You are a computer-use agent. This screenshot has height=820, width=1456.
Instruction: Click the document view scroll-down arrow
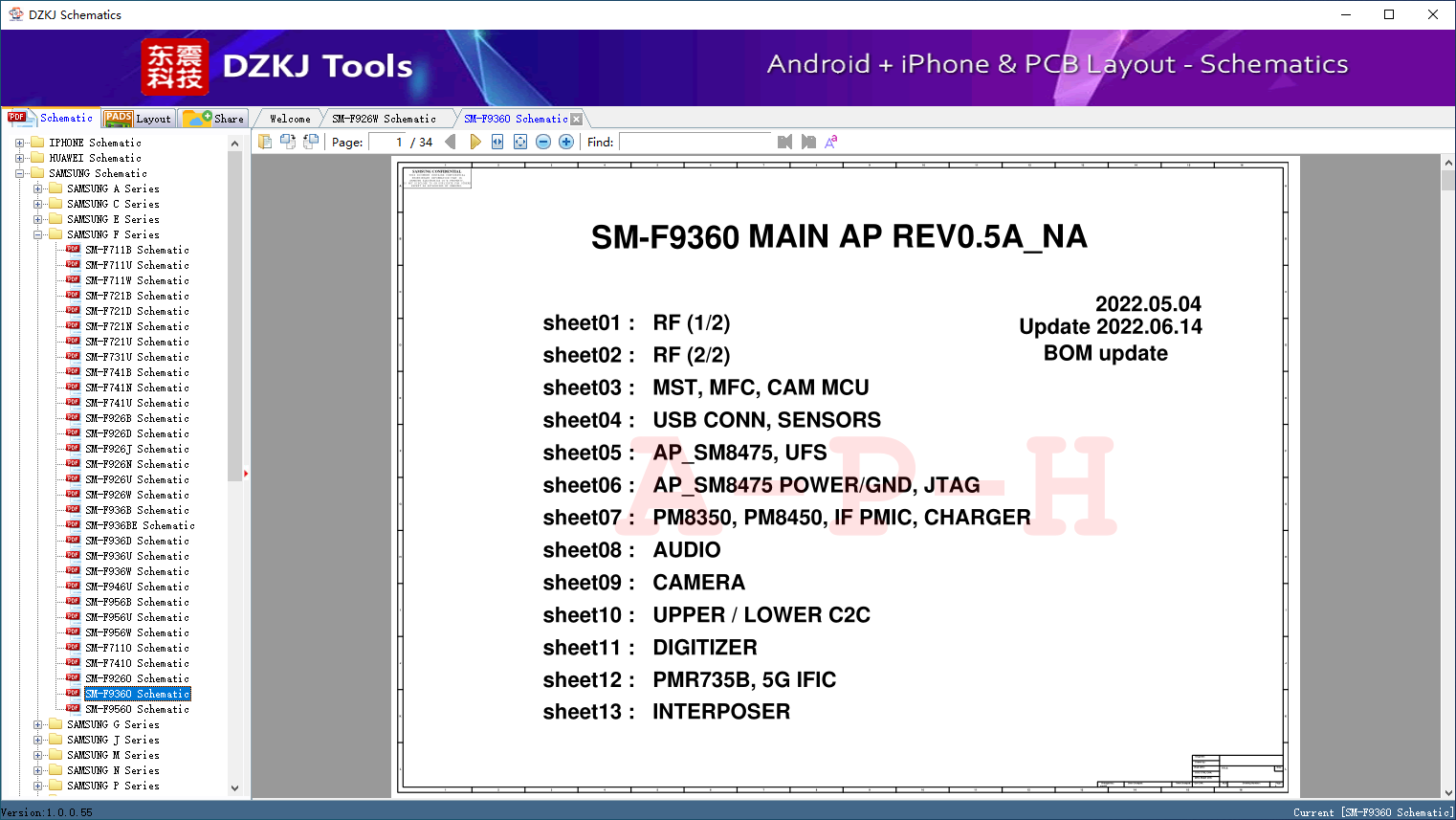(1448, 792)
